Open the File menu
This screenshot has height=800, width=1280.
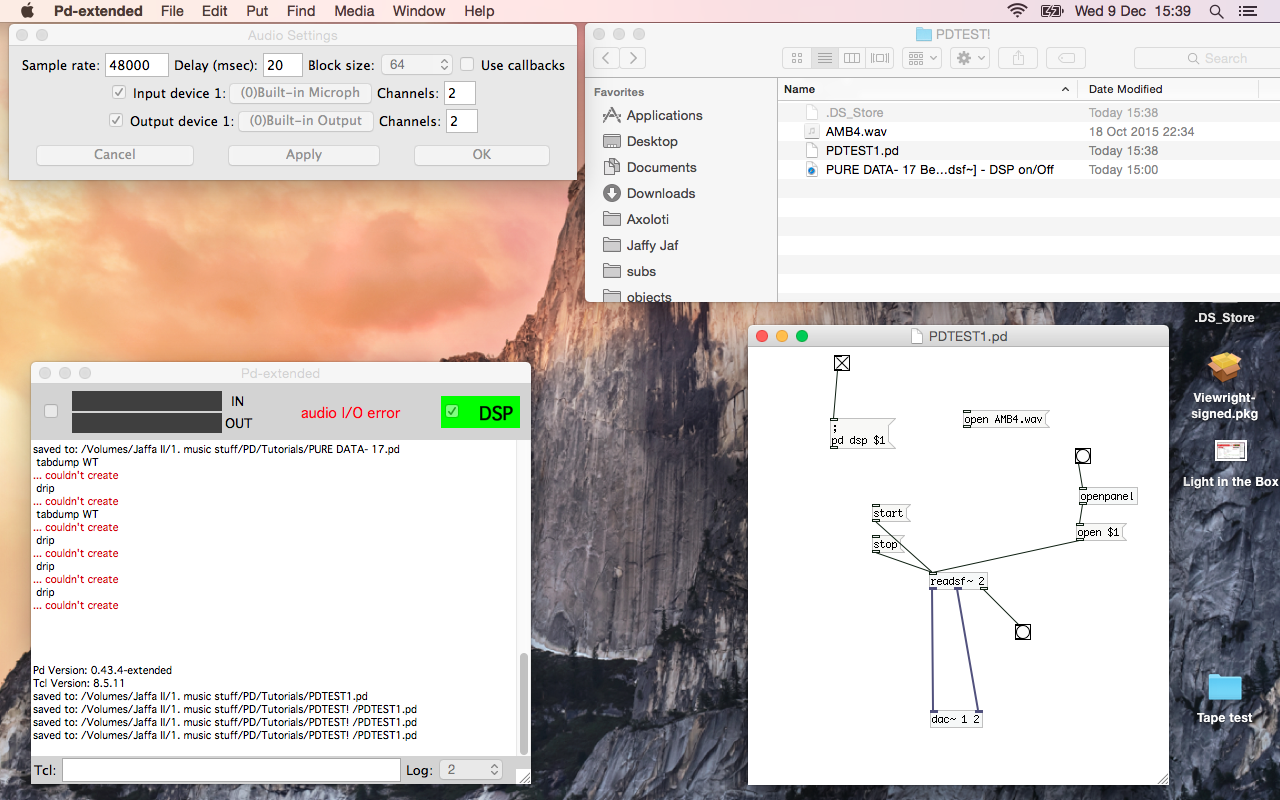coord(172,11)
